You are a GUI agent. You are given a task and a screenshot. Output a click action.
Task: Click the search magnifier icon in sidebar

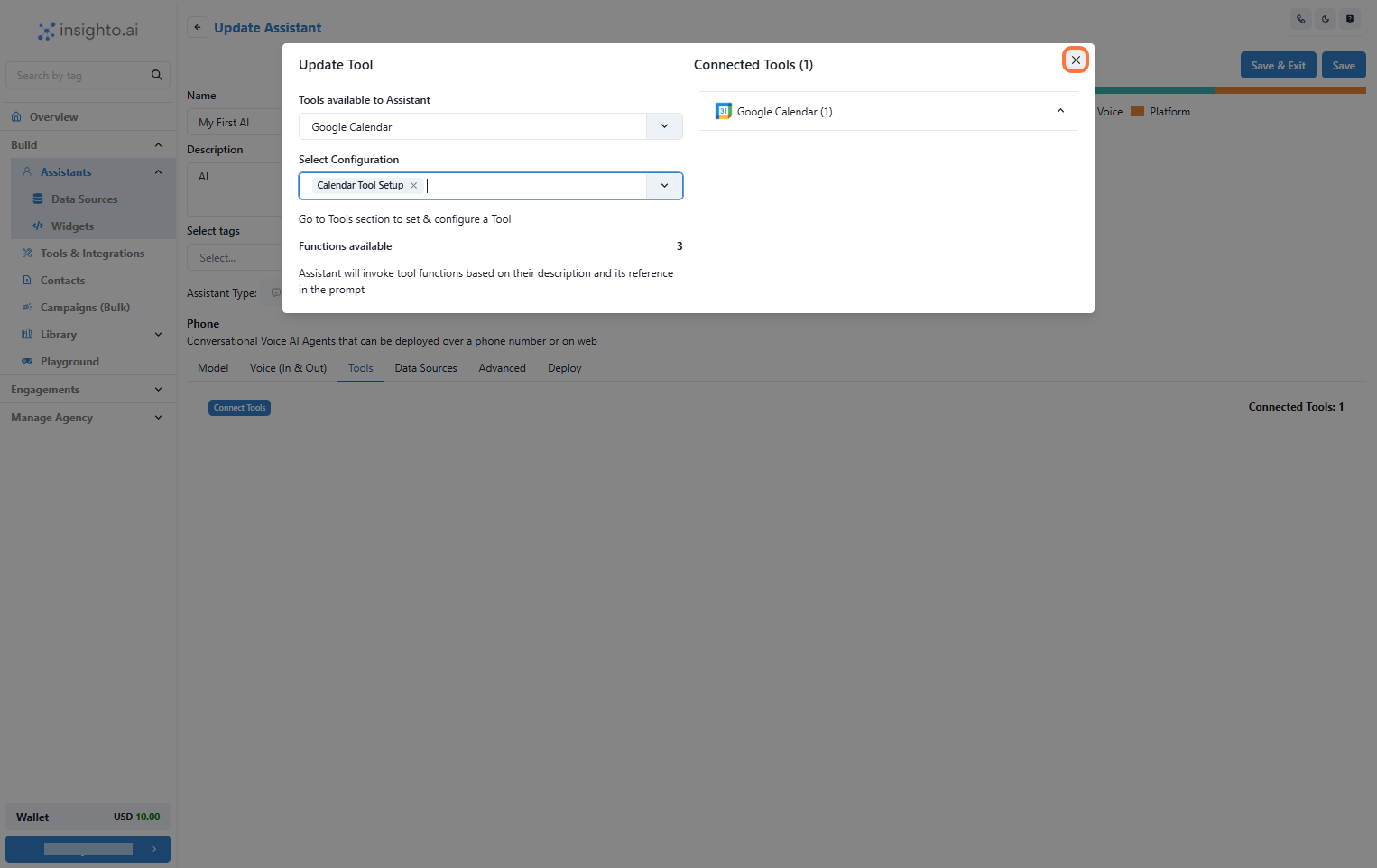click(x=156, y=76)
